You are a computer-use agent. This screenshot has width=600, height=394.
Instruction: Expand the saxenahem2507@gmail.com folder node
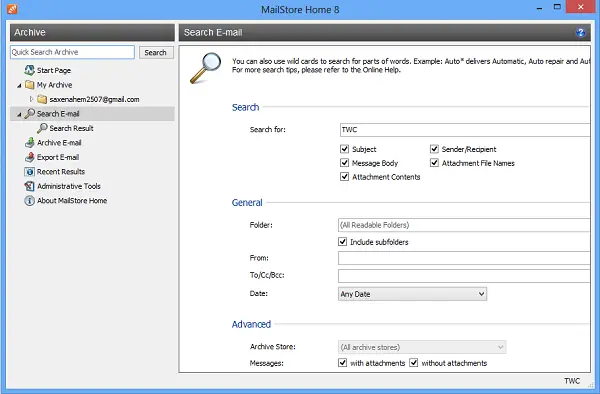tap(31, 99)
